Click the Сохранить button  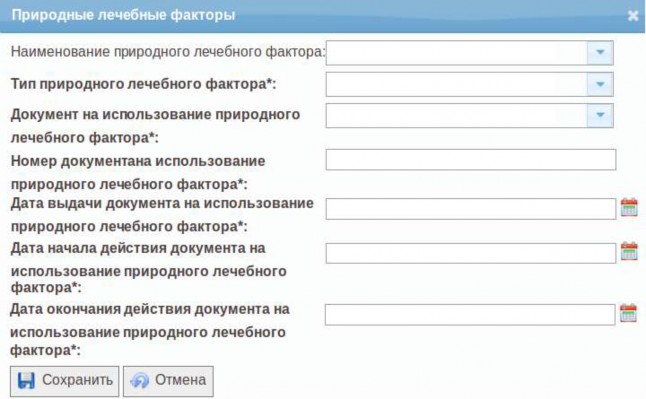tap(65, 381)
